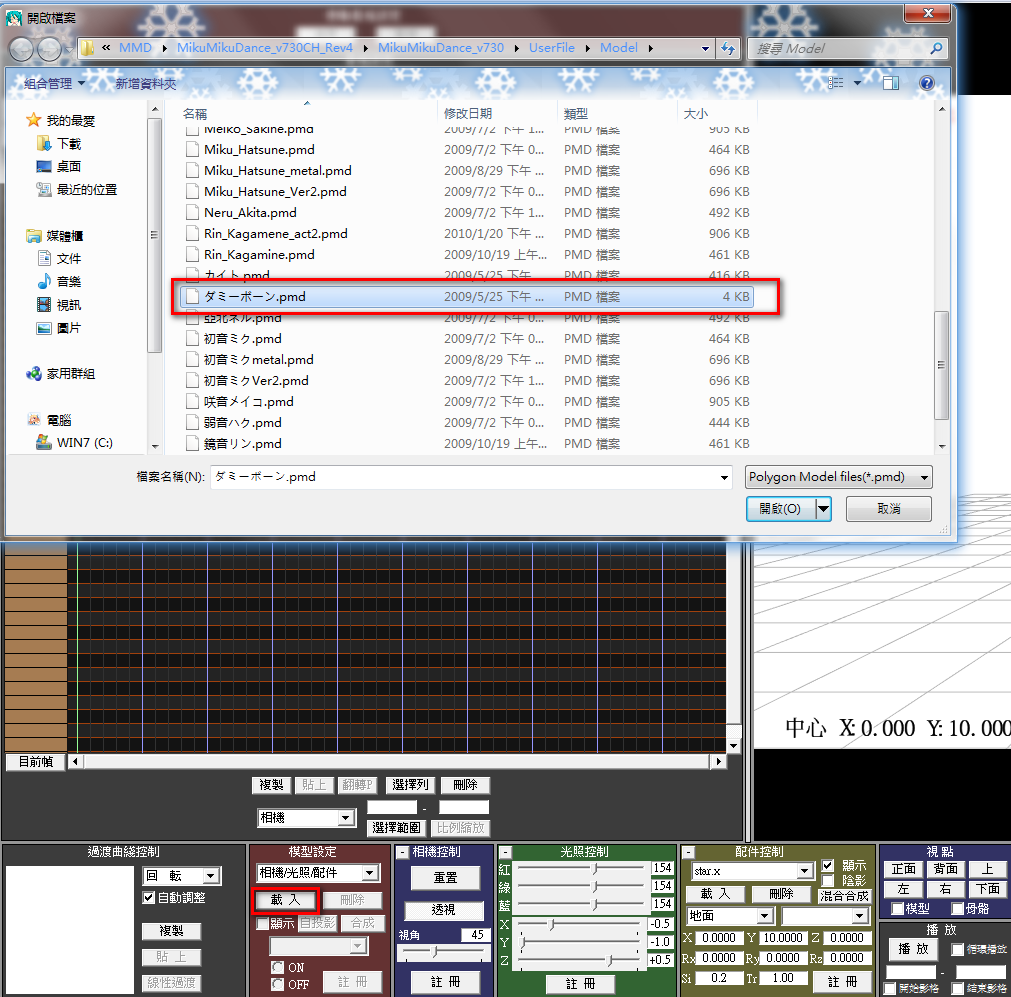Open 最近的位置 (Recent Places) in the sidebar
1011x997 pixels.
77,190
